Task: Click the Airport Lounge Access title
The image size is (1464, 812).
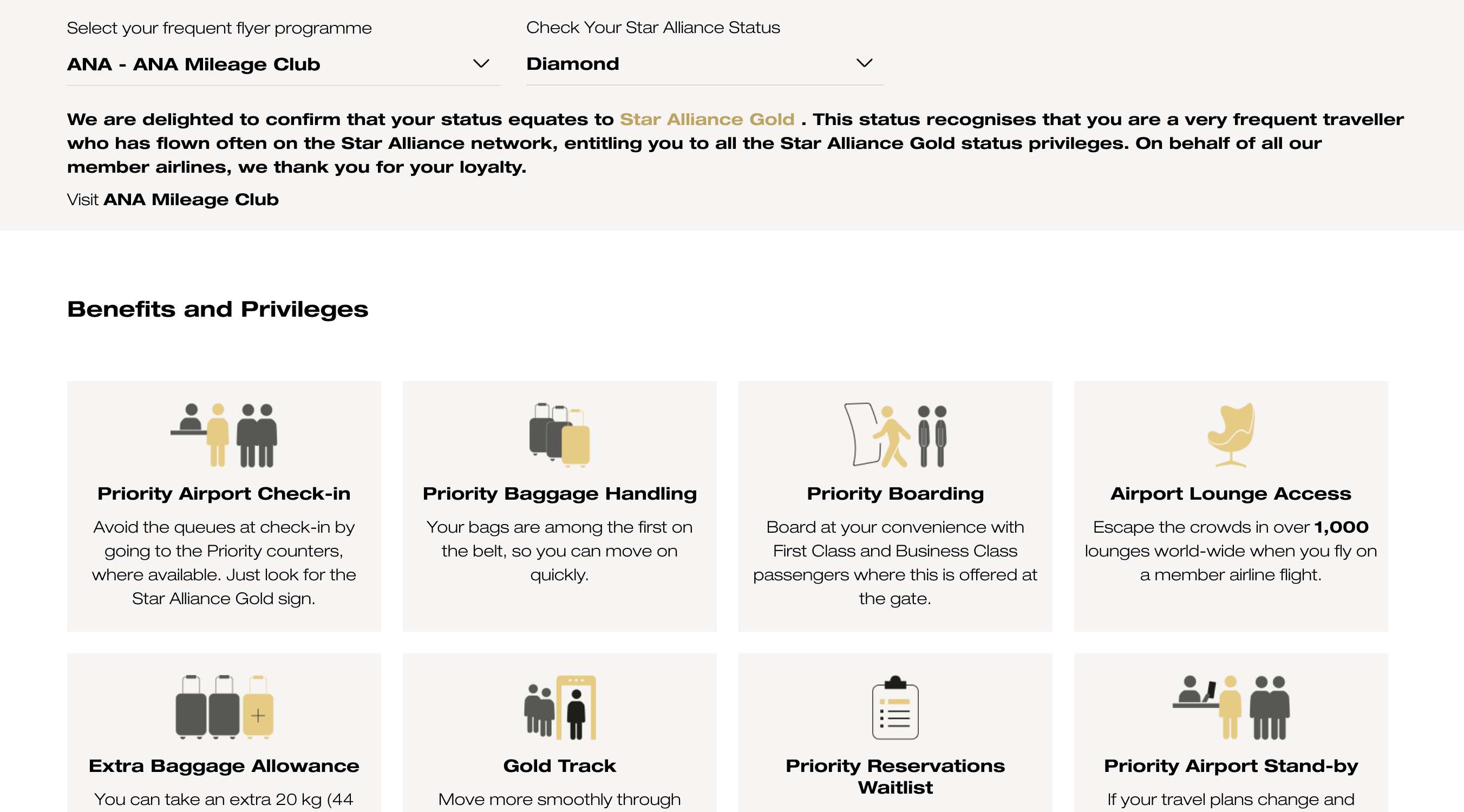Action: pos(1231,493)
